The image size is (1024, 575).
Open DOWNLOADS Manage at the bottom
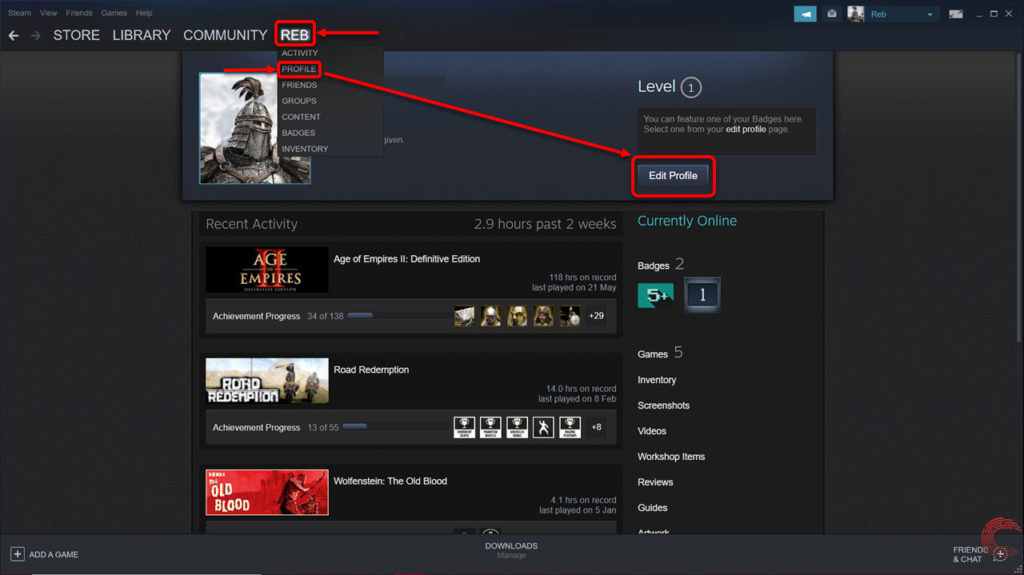[511, 550]
